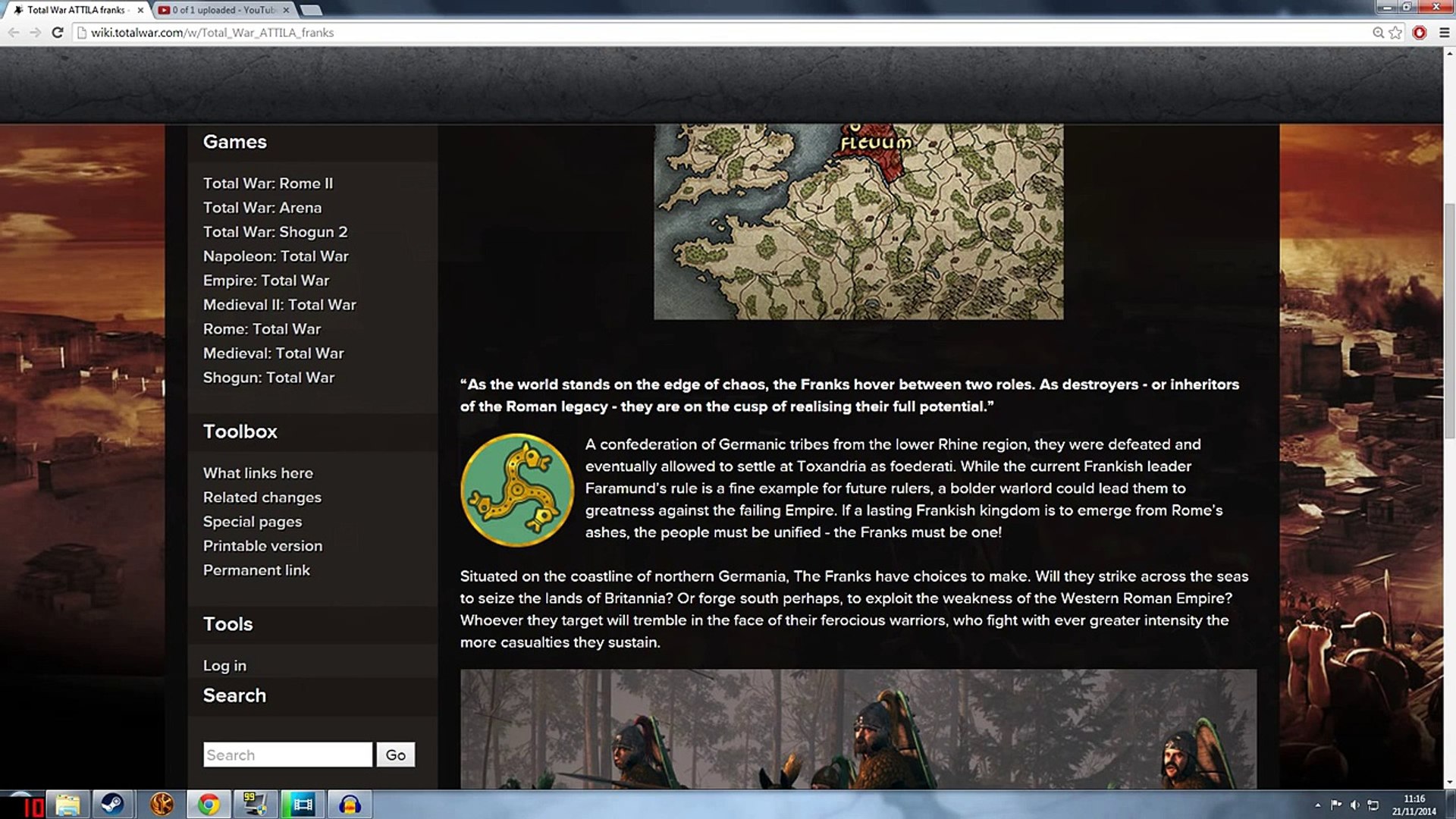
Task: Open Printable version from Toolbox
Action: click(262, 546)
